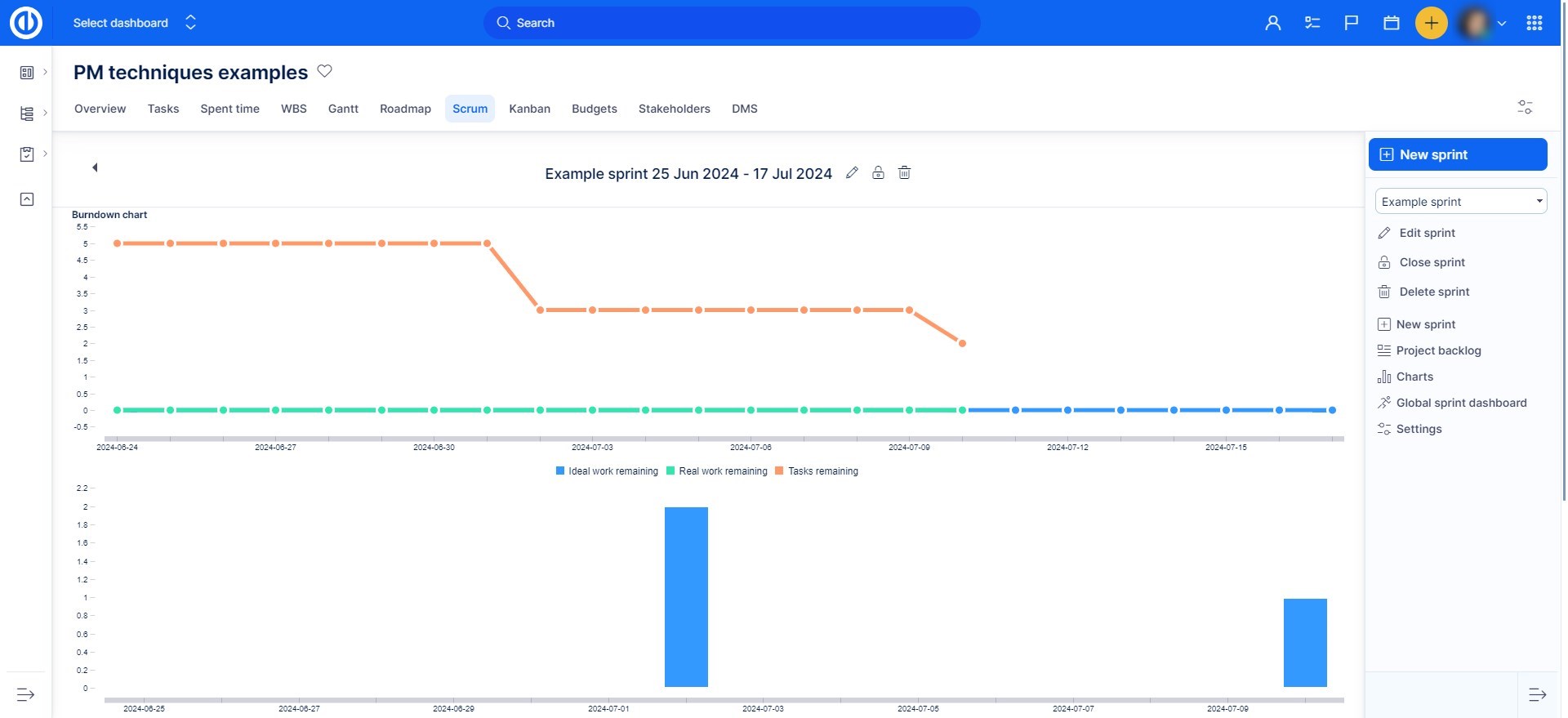Switch to the Kanban tab

pyautogui.click(x=529, y=109)
